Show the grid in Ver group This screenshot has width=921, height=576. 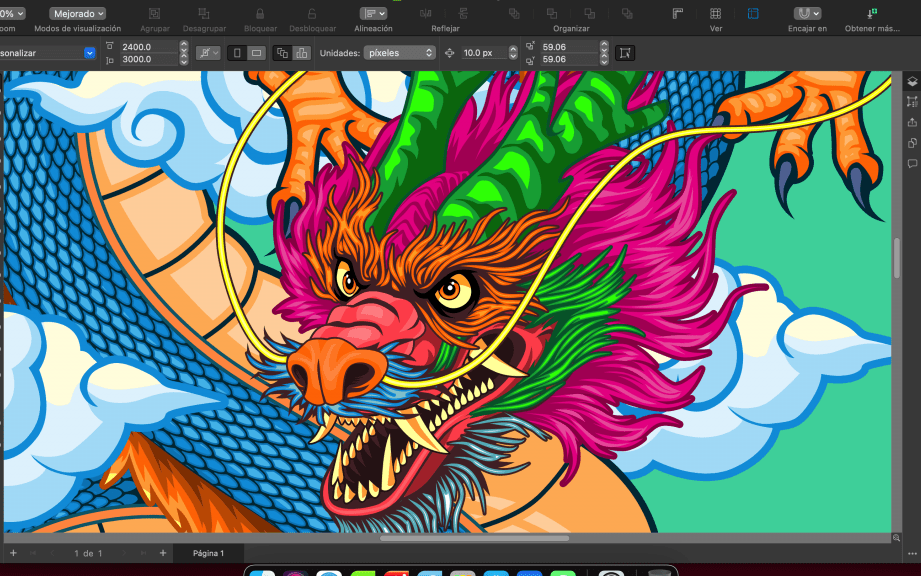point(715,13)
